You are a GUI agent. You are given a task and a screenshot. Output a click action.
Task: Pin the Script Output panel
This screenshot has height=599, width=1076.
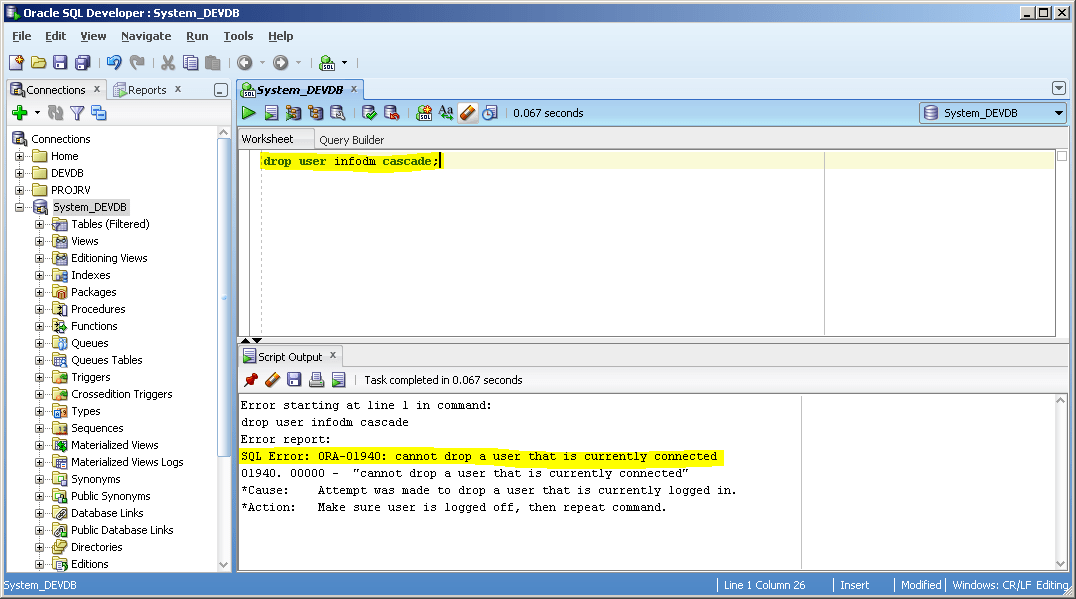tap(251, 380)
